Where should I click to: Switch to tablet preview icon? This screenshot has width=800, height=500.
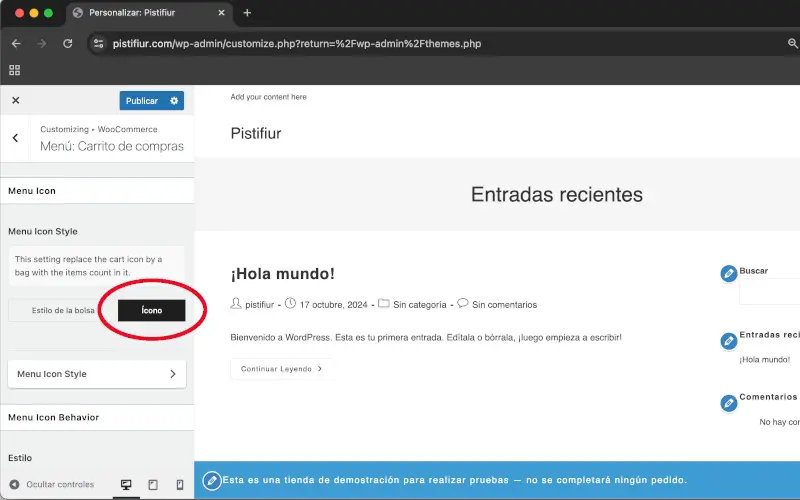[x=153, y=484]
